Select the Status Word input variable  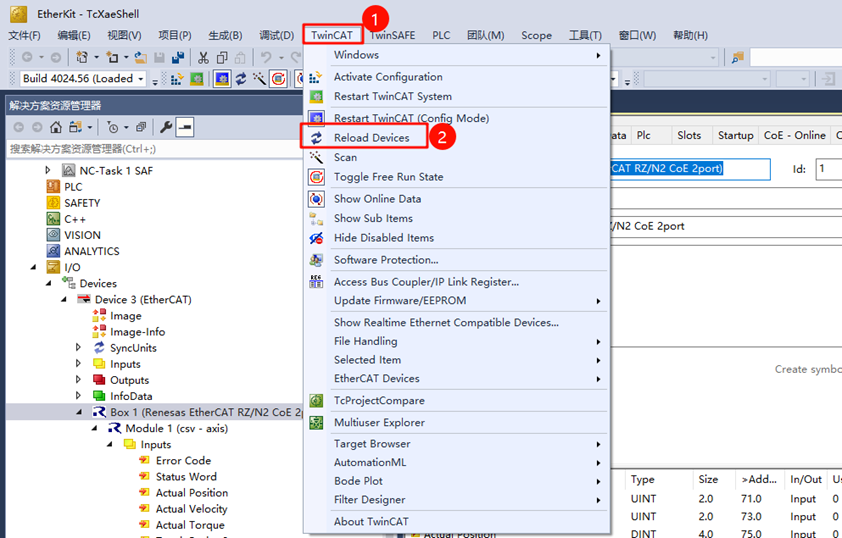(186, 477)
